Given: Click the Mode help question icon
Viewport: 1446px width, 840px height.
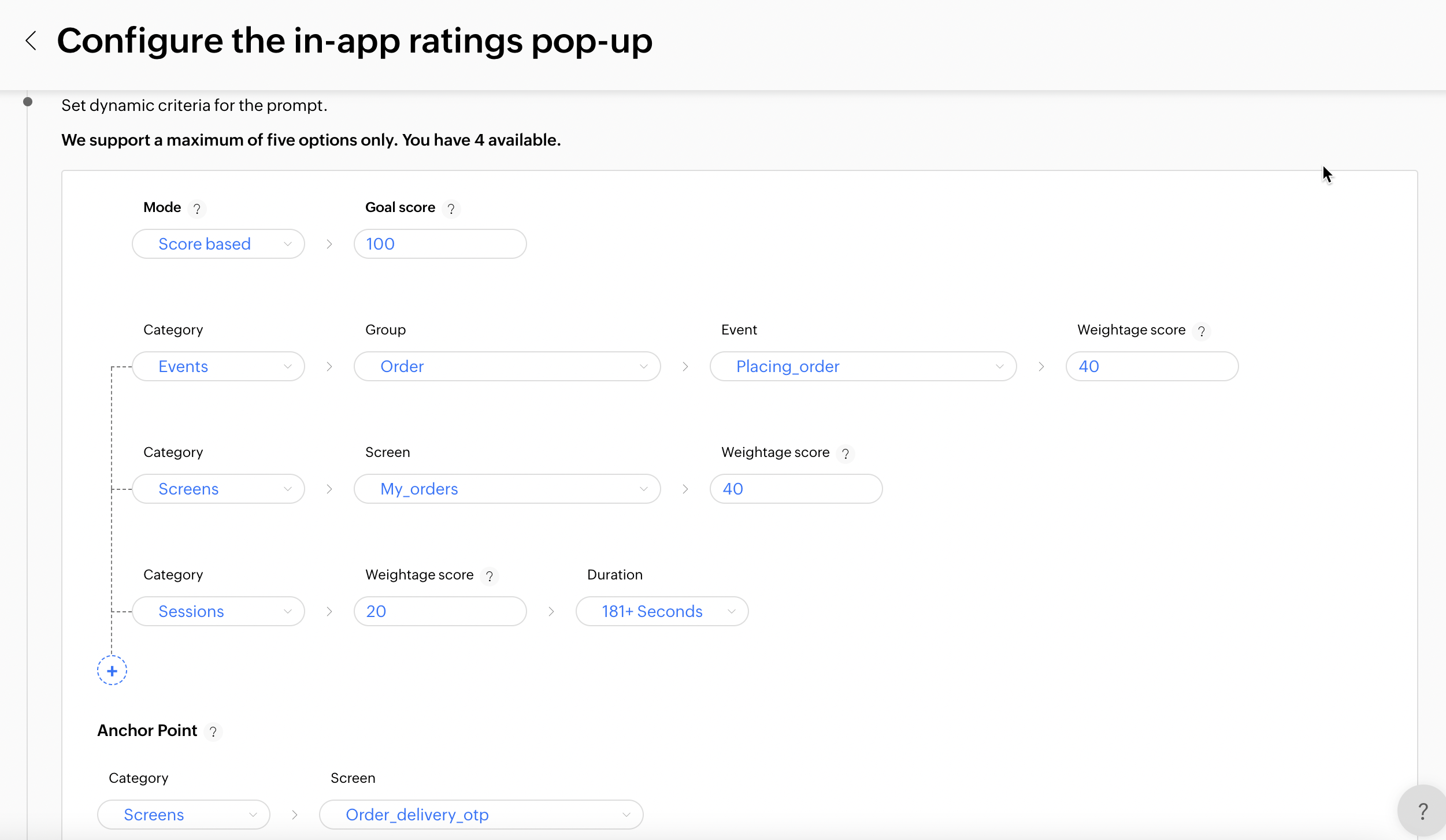Looking at the screenshot, I should 196,209.
